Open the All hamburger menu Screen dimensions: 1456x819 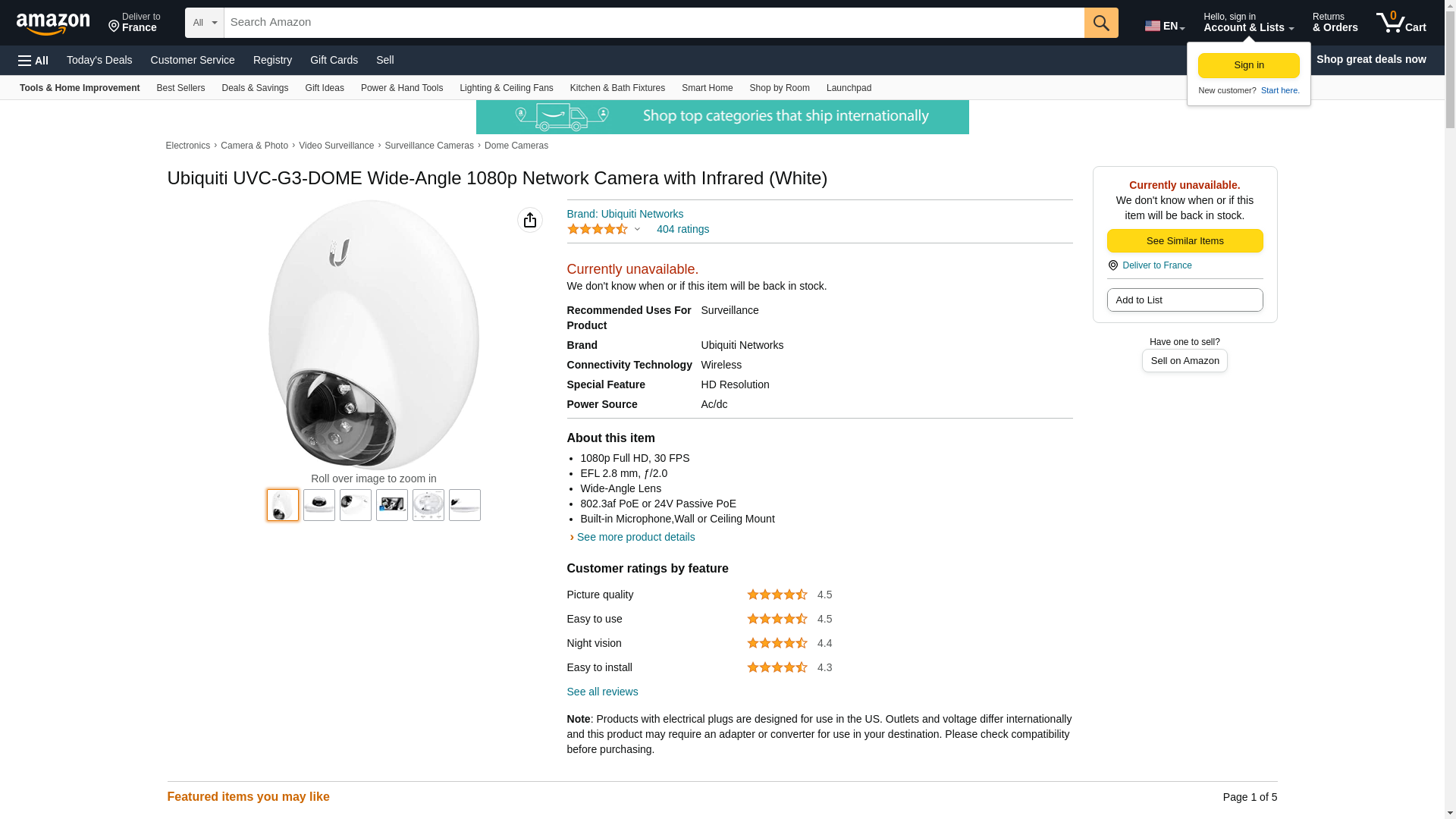click(x=33, y=60)
